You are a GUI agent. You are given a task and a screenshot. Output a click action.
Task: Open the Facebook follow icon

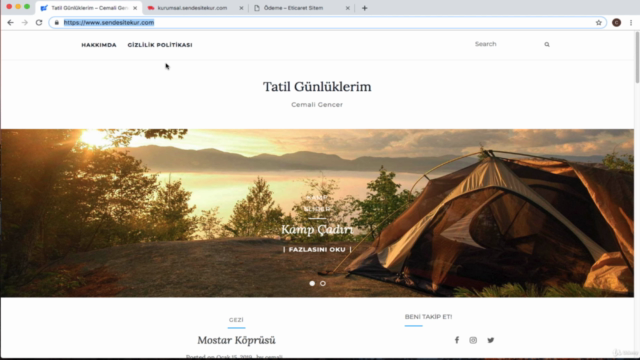(x=457, y=340)
